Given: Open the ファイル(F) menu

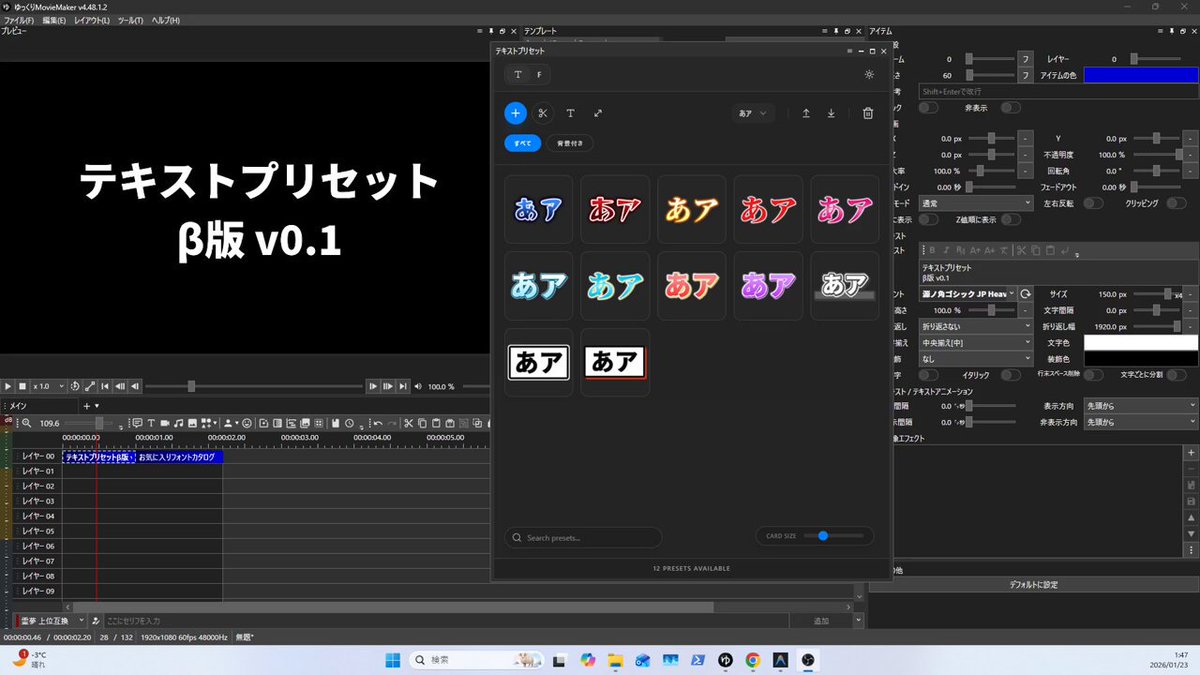Looking at the screenshot, I should [18, 20].
